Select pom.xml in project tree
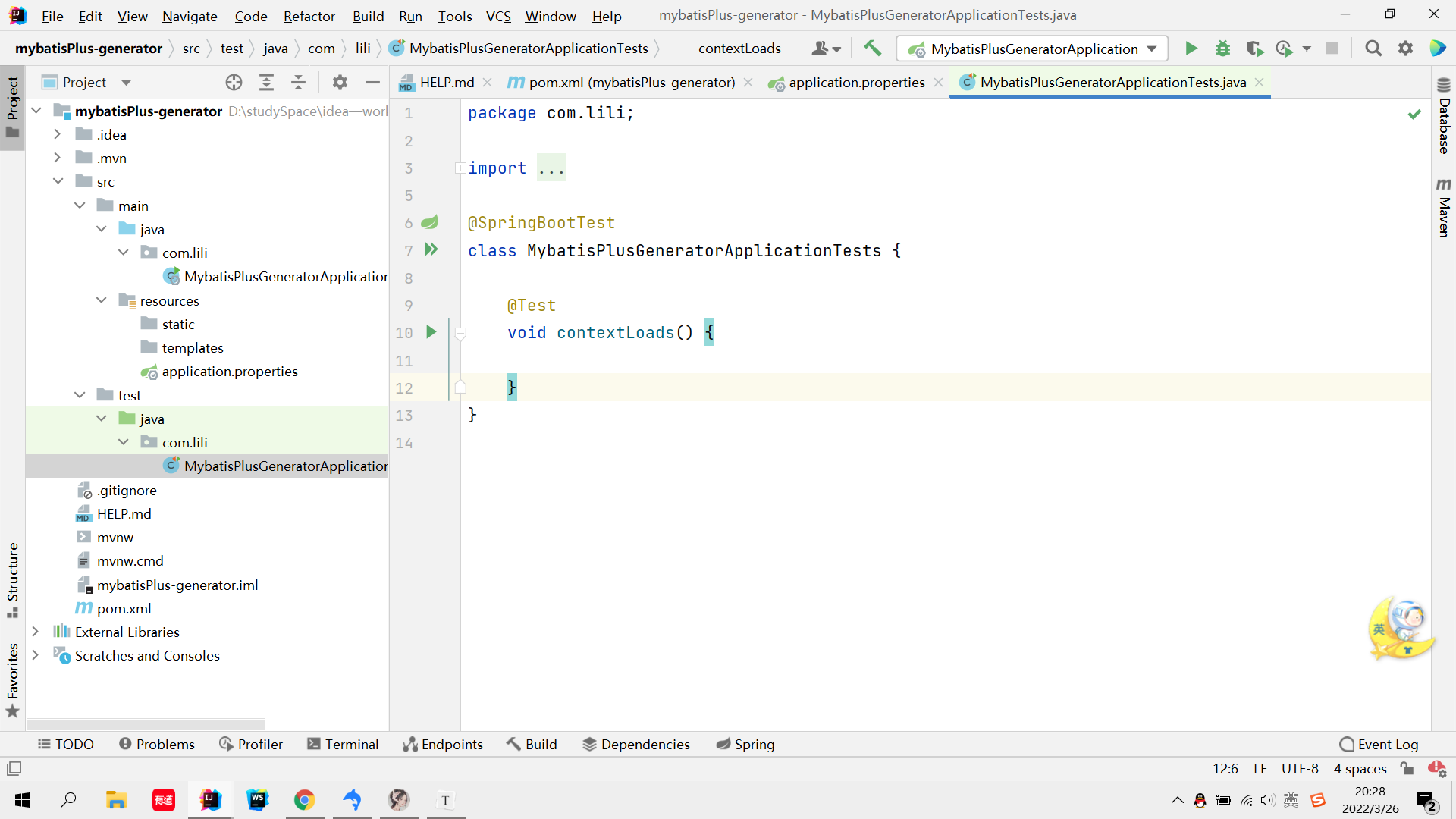1456x819 pixels. [x=124, y=608]
